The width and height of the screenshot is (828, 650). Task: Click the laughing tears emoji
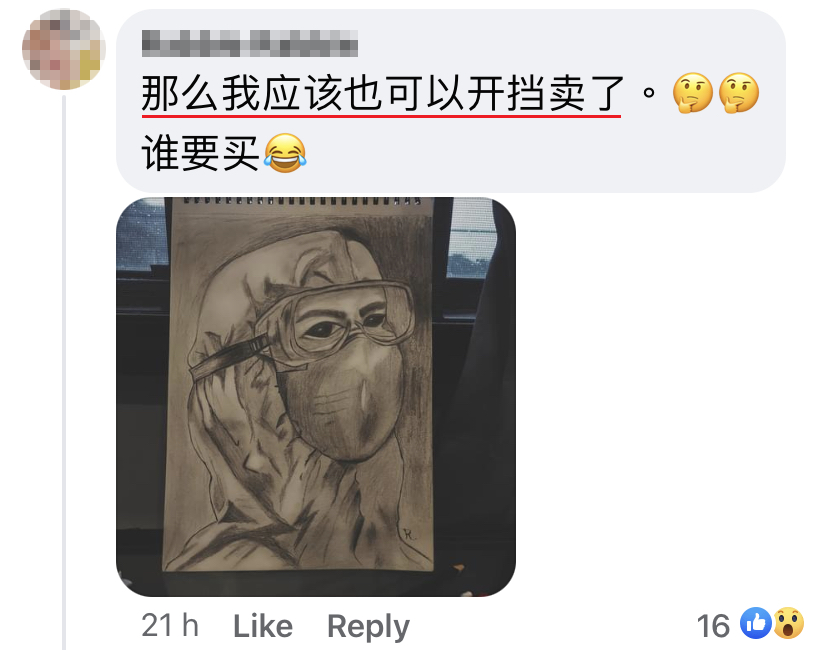(285, 153)
